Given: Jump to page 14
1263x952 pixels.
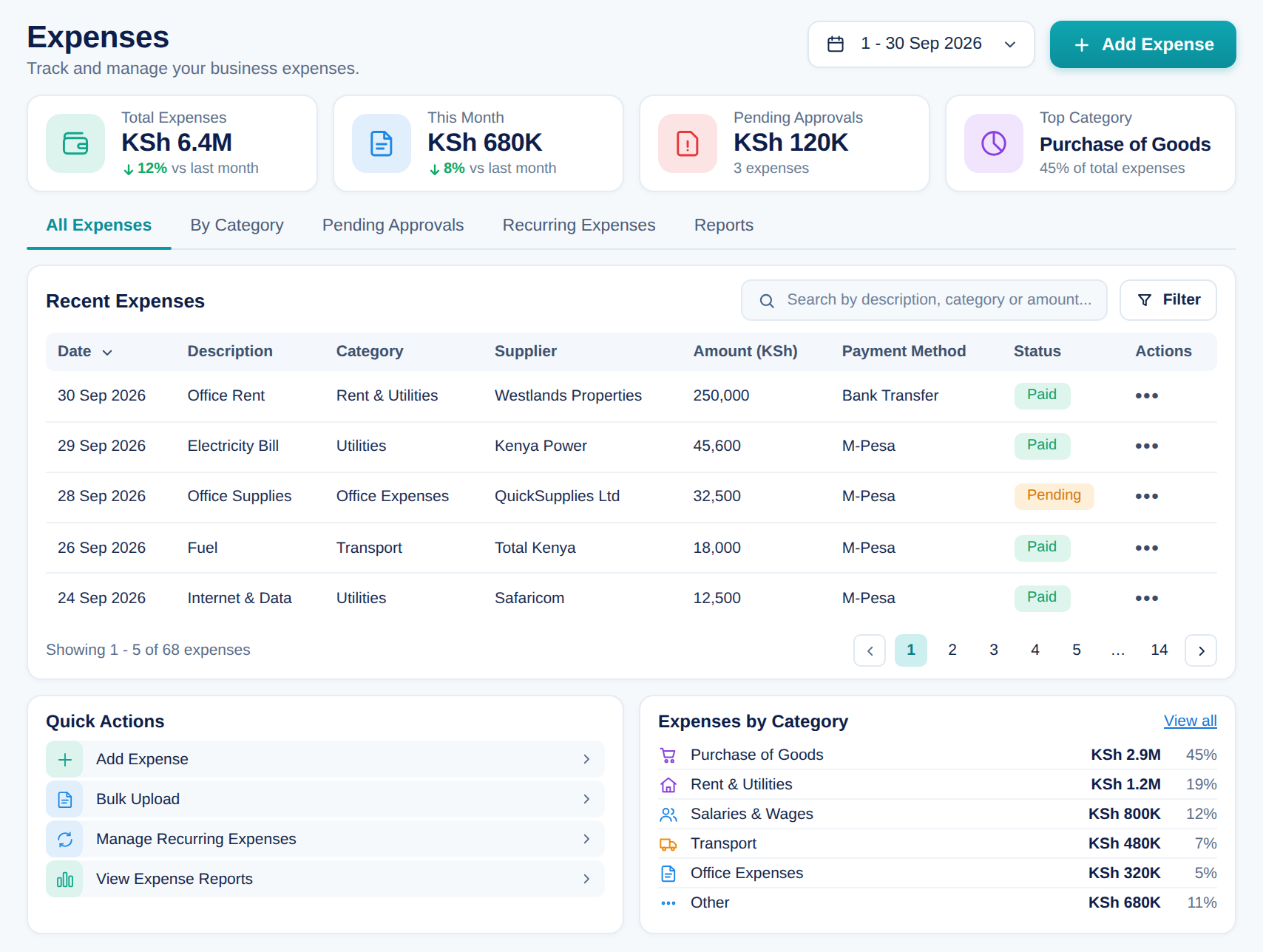Looking at the screenshot, I should pos(1159,650).
